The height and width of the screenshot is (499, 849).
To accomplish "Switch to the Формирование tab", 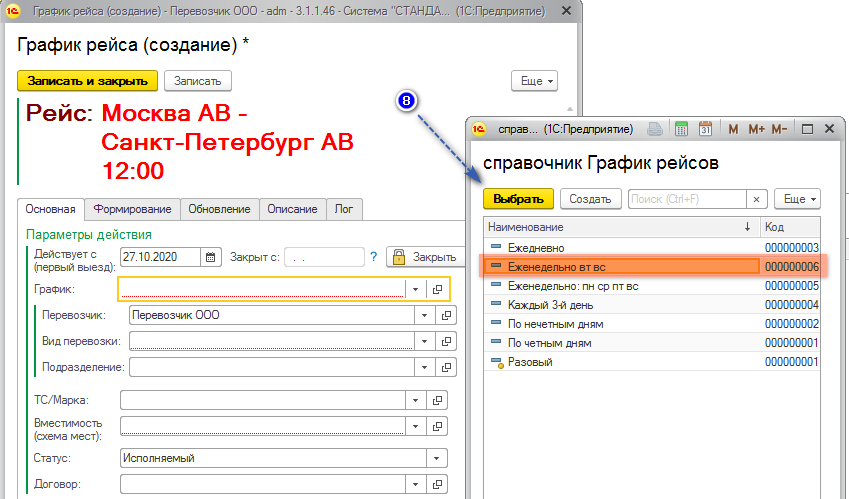I will 133,209.
